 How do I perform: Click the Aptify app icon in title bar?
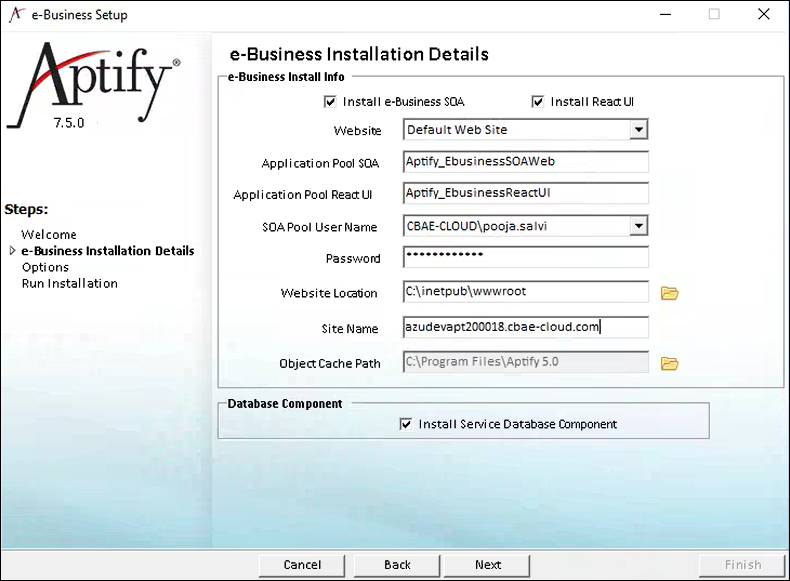tap(17, 14)
